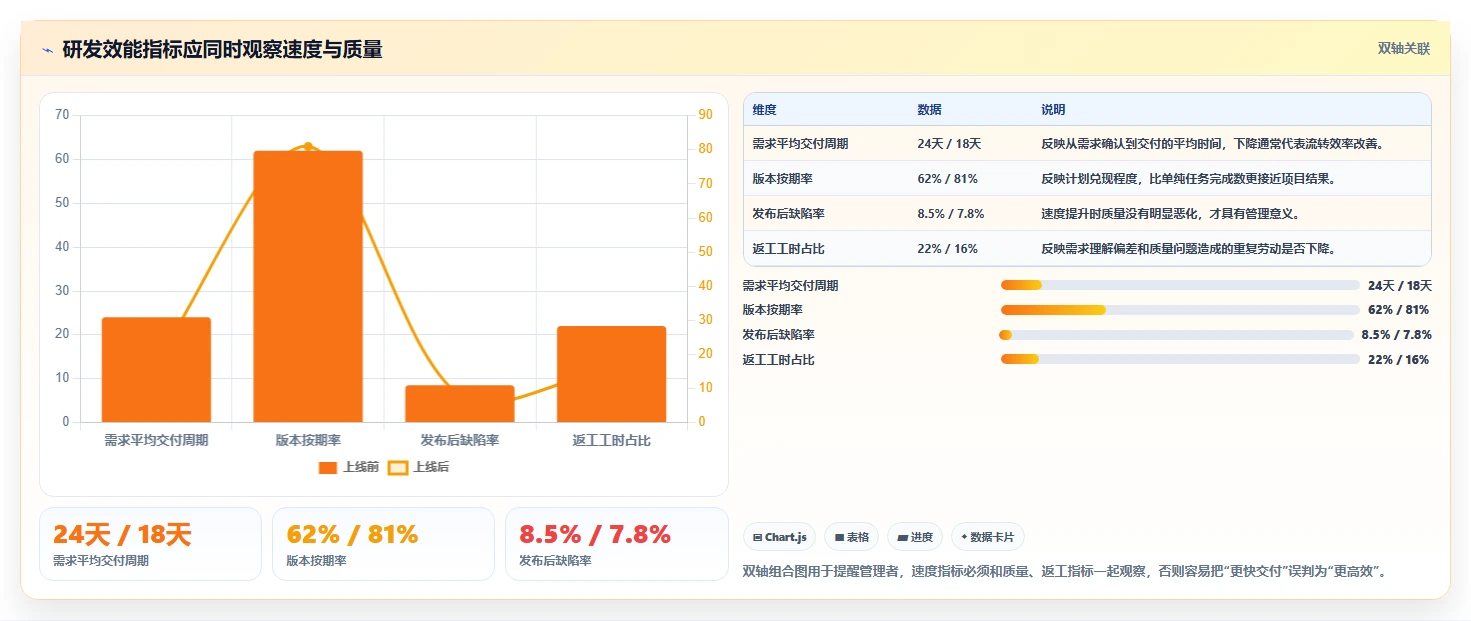Open the 8.5% / 7.8% data card
This screenshot has width=1471, height=621.
point(617,544)
